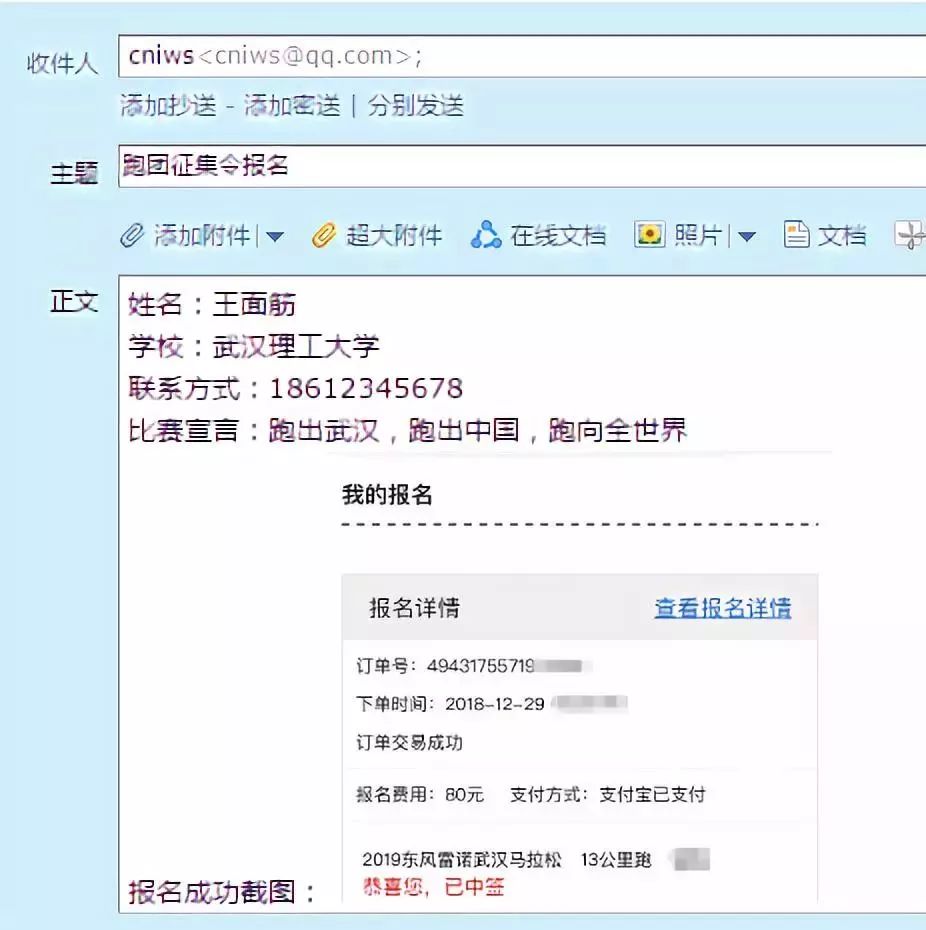Click the name line 姓名：王面筋

(x=212, y=304)
